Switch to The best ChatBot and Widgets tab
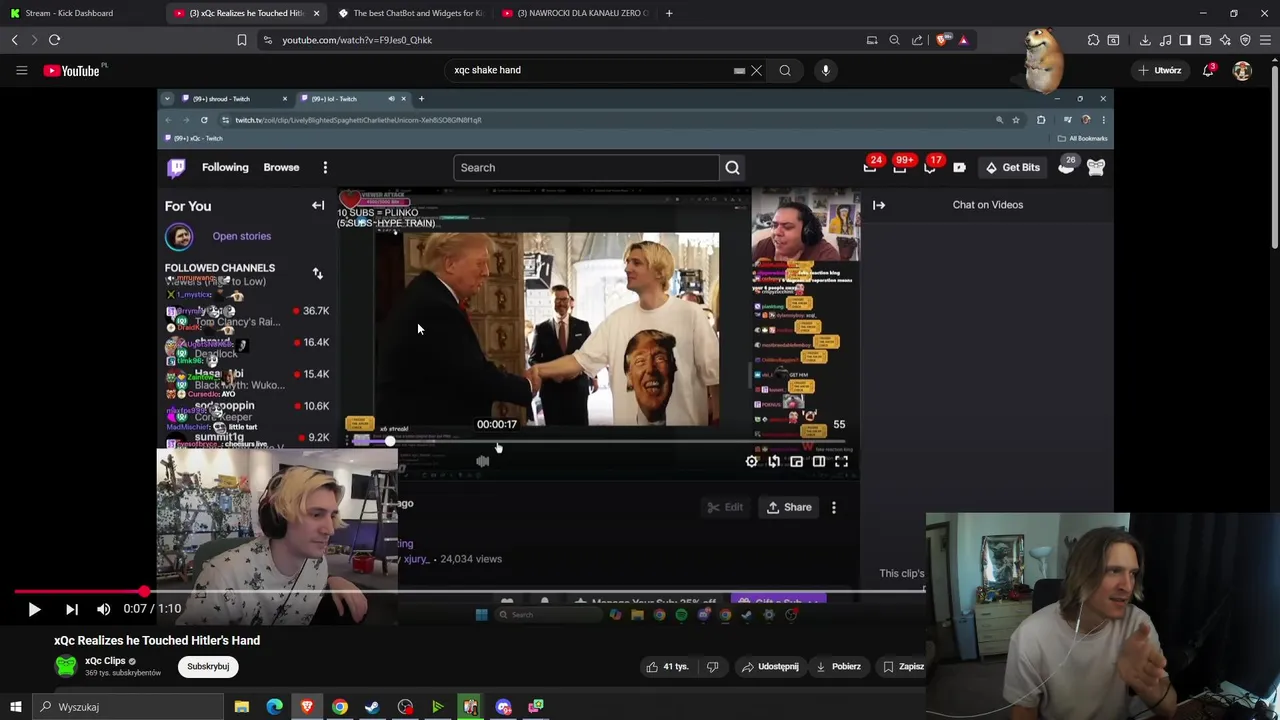 click(410, 13)
